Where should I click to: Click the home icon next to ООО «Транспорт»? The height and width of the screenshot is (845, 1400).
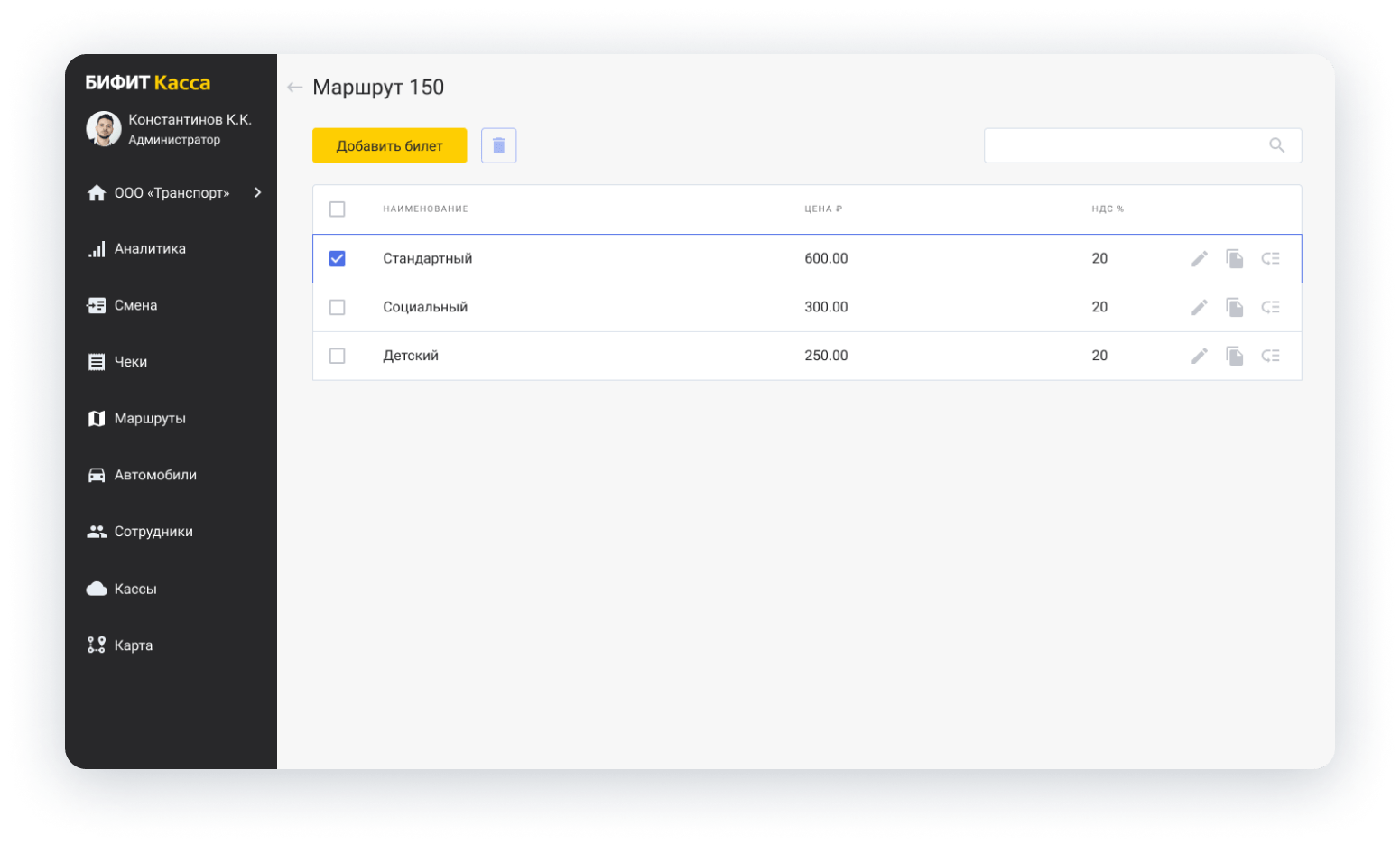click(x=97, y=193)
